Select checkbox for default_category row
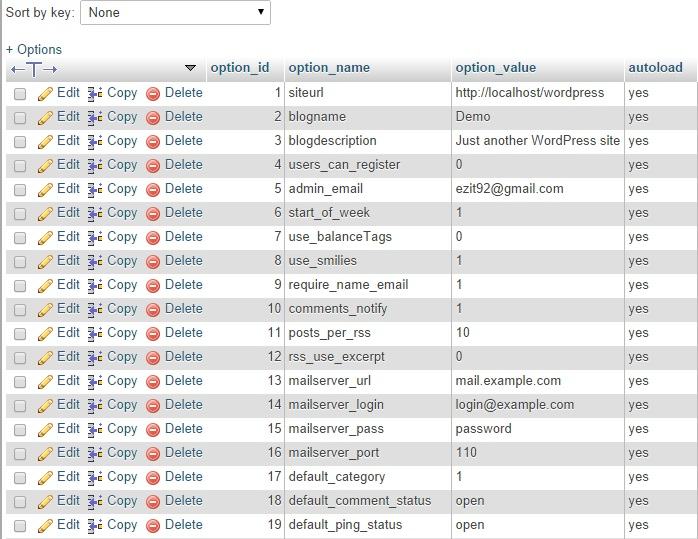698x539 pixels. (20, 478)
